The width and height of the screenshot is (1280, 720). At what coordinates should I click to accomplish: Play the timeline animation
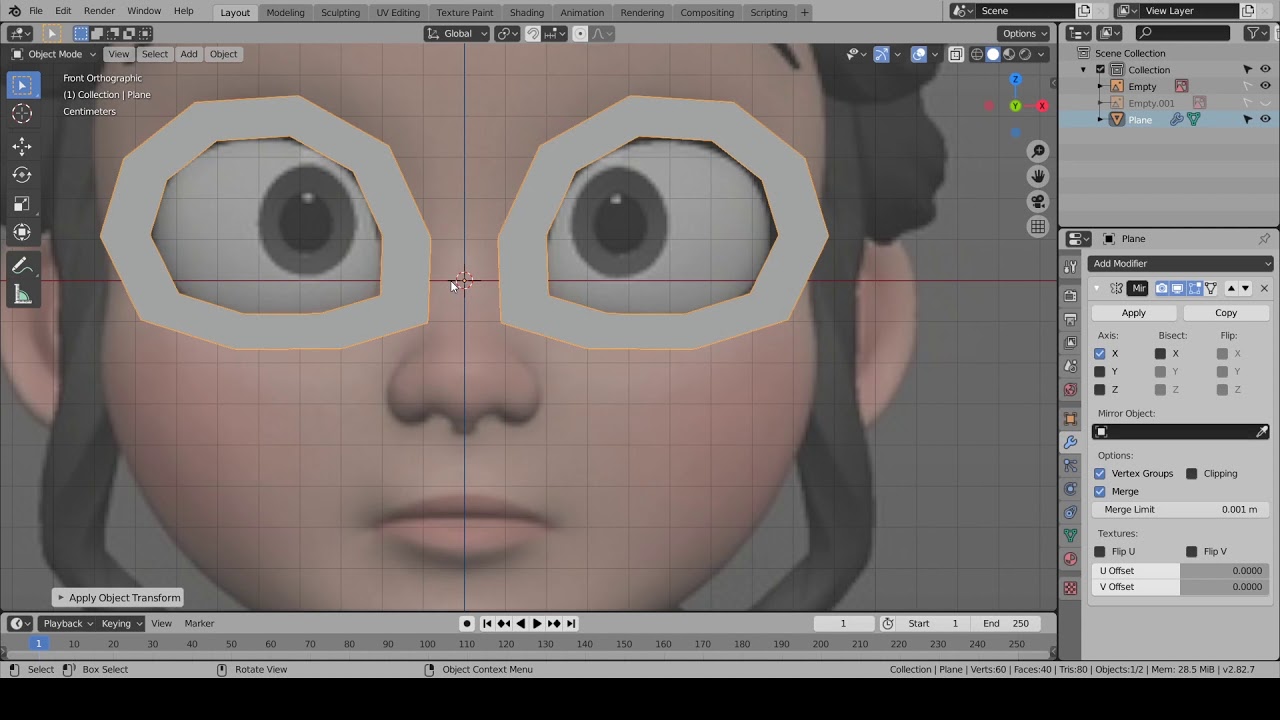point(537,624)
